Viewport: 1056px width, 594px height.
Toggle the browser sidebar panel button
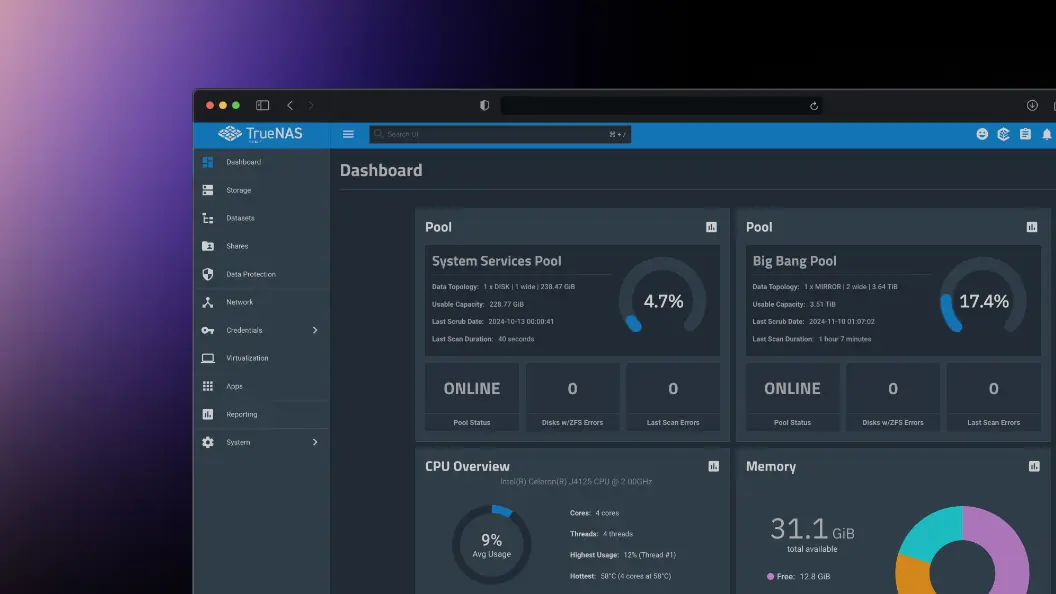coord(262,105)
